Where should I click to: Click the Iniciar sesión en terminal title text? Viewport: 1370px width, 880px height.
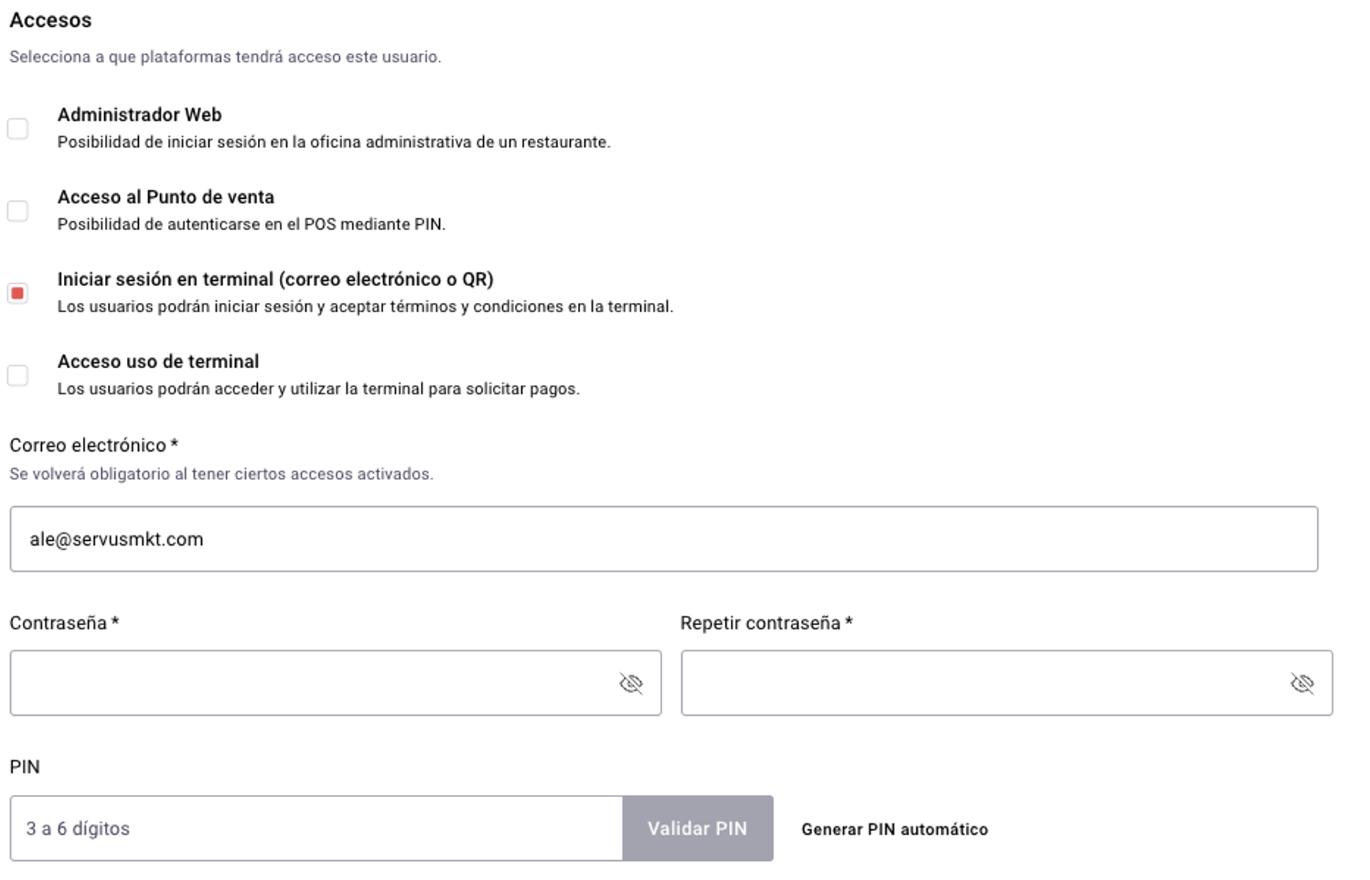tap(275, 279)
